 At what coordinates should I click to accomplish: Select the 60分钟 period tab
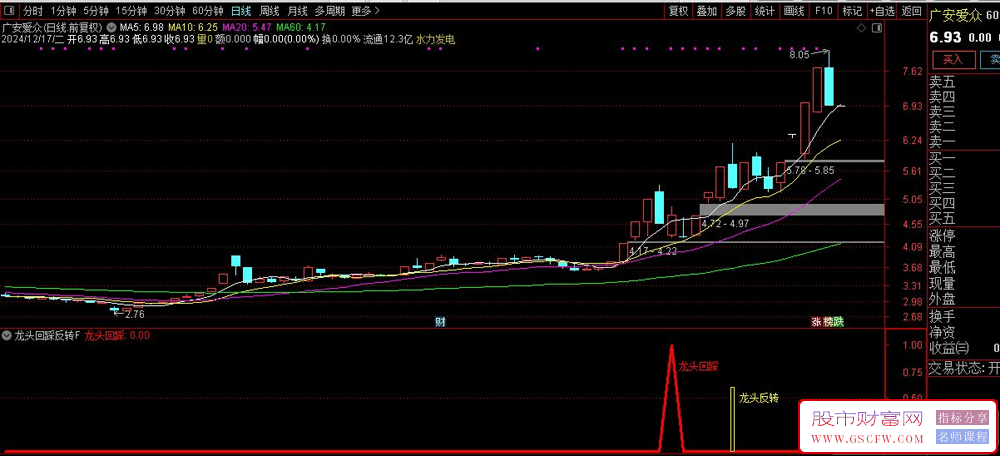coord(208,11)
